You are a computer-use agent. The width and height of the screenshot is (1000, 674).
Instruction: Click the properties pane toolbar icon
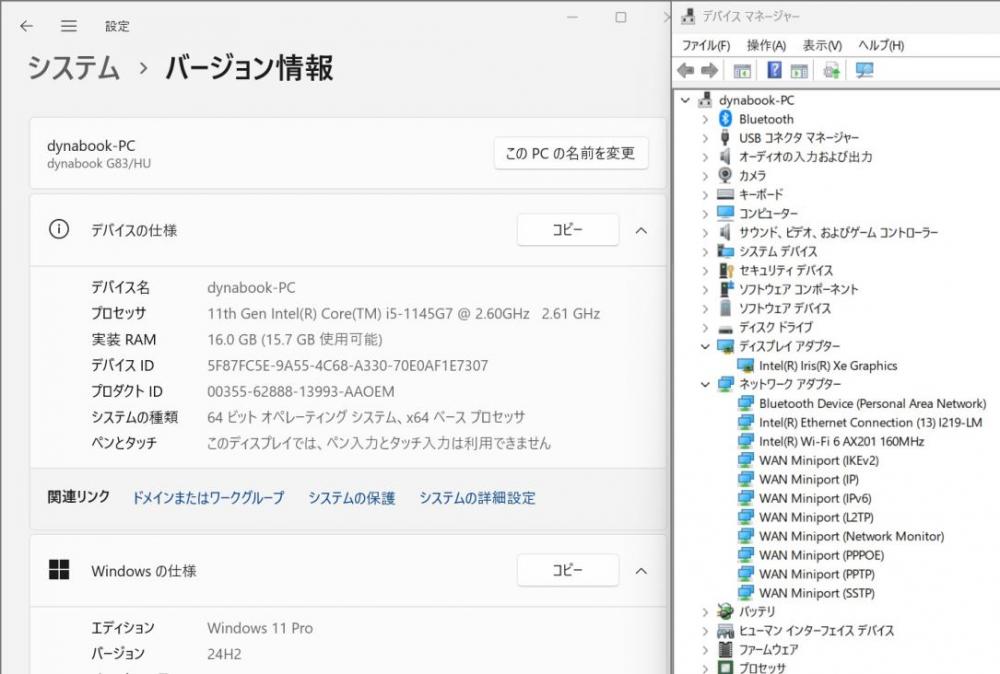pos(799,70)
